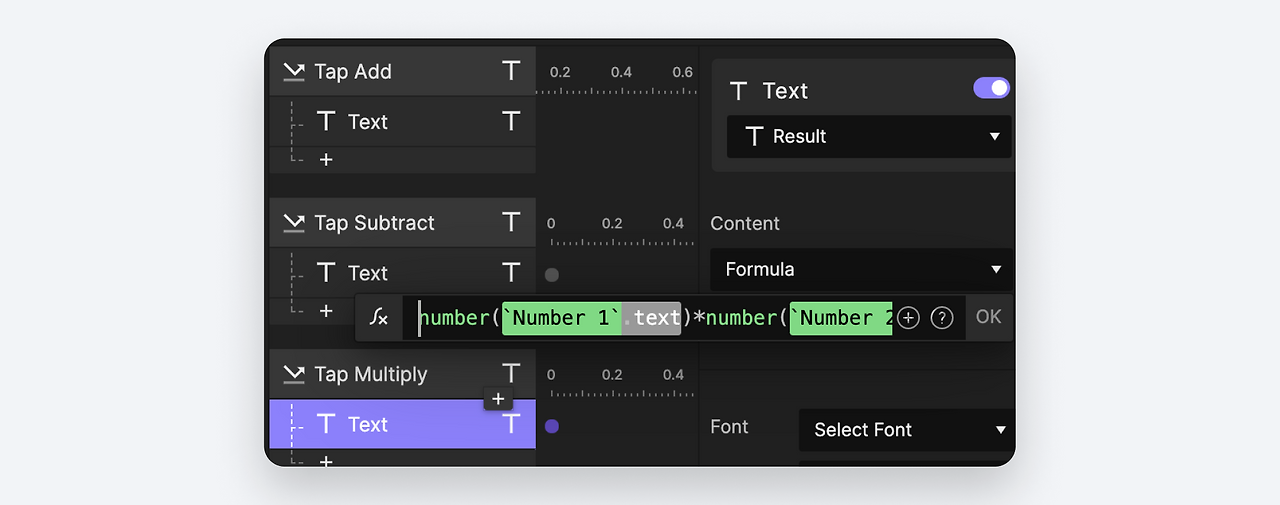Add response below Tap Add's Text
Viewport: 1280px width, 505px height.
(326, 160)
